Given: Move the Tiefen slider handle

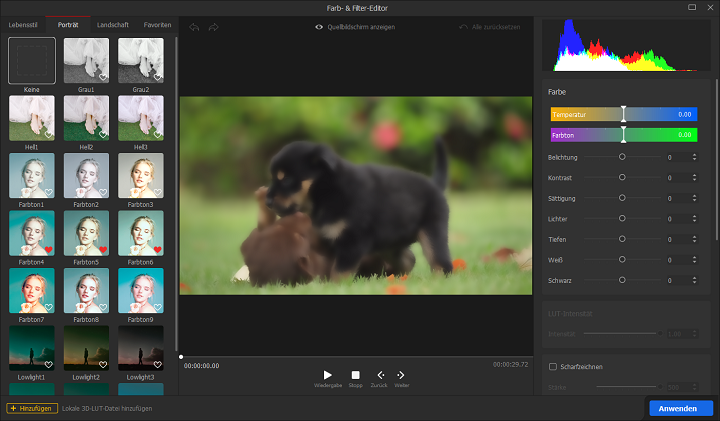Looking at the screenshot, I should click(x=622, y=239).
